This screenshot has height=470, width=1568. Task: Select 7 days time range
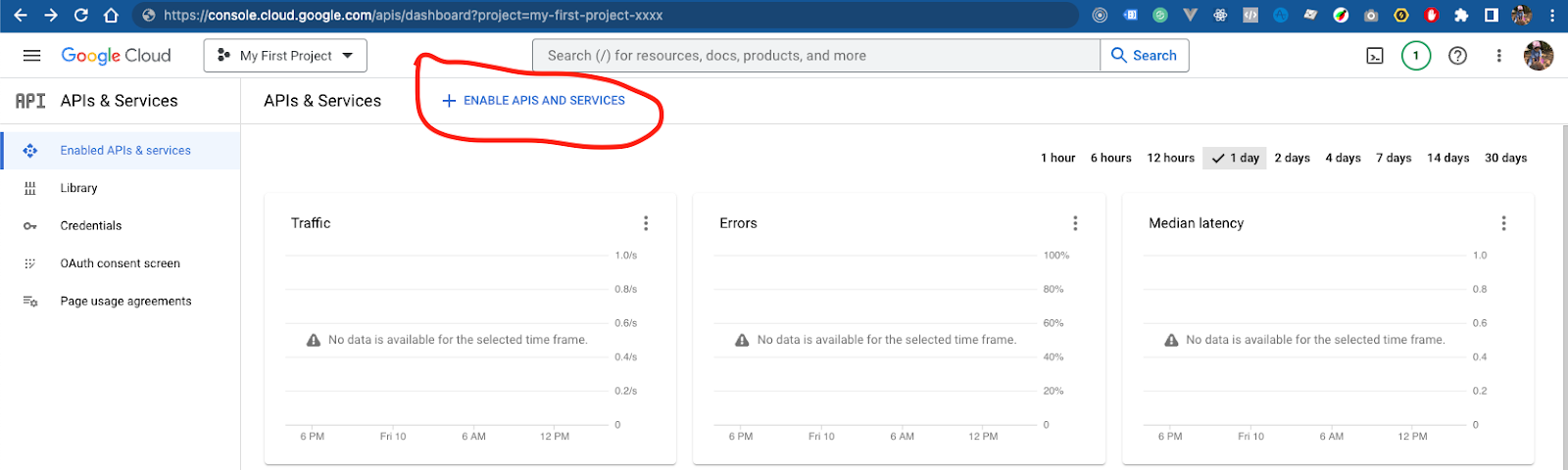1394,158
